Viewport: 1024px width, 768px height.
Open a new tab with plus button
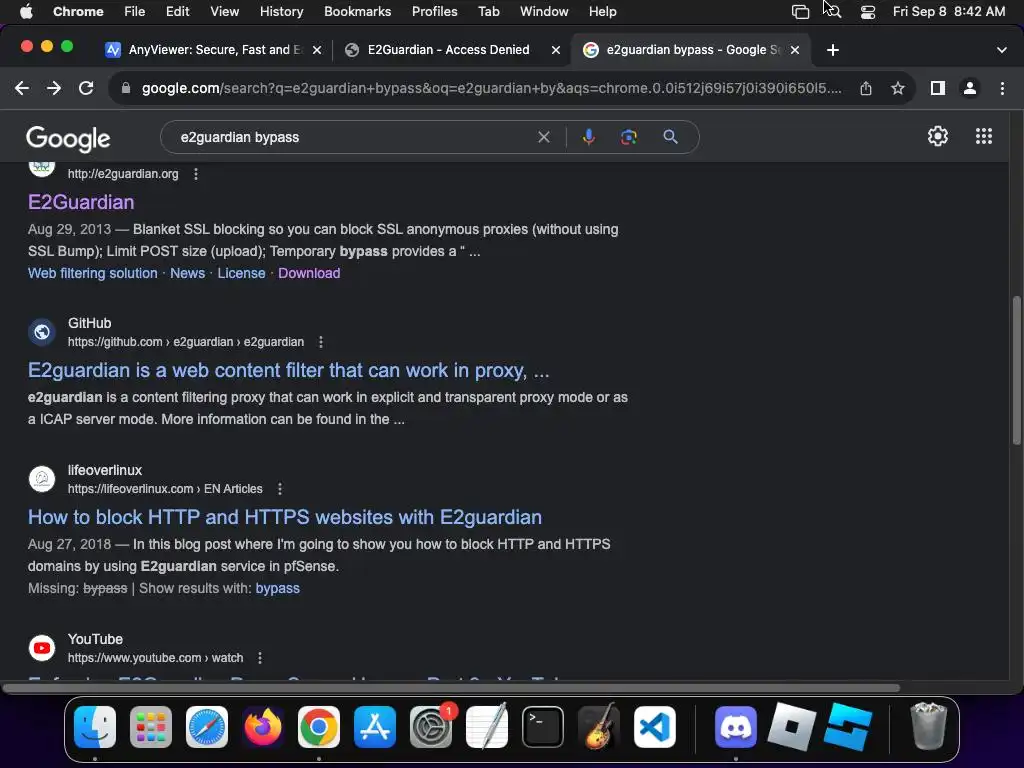pos(833,50)
